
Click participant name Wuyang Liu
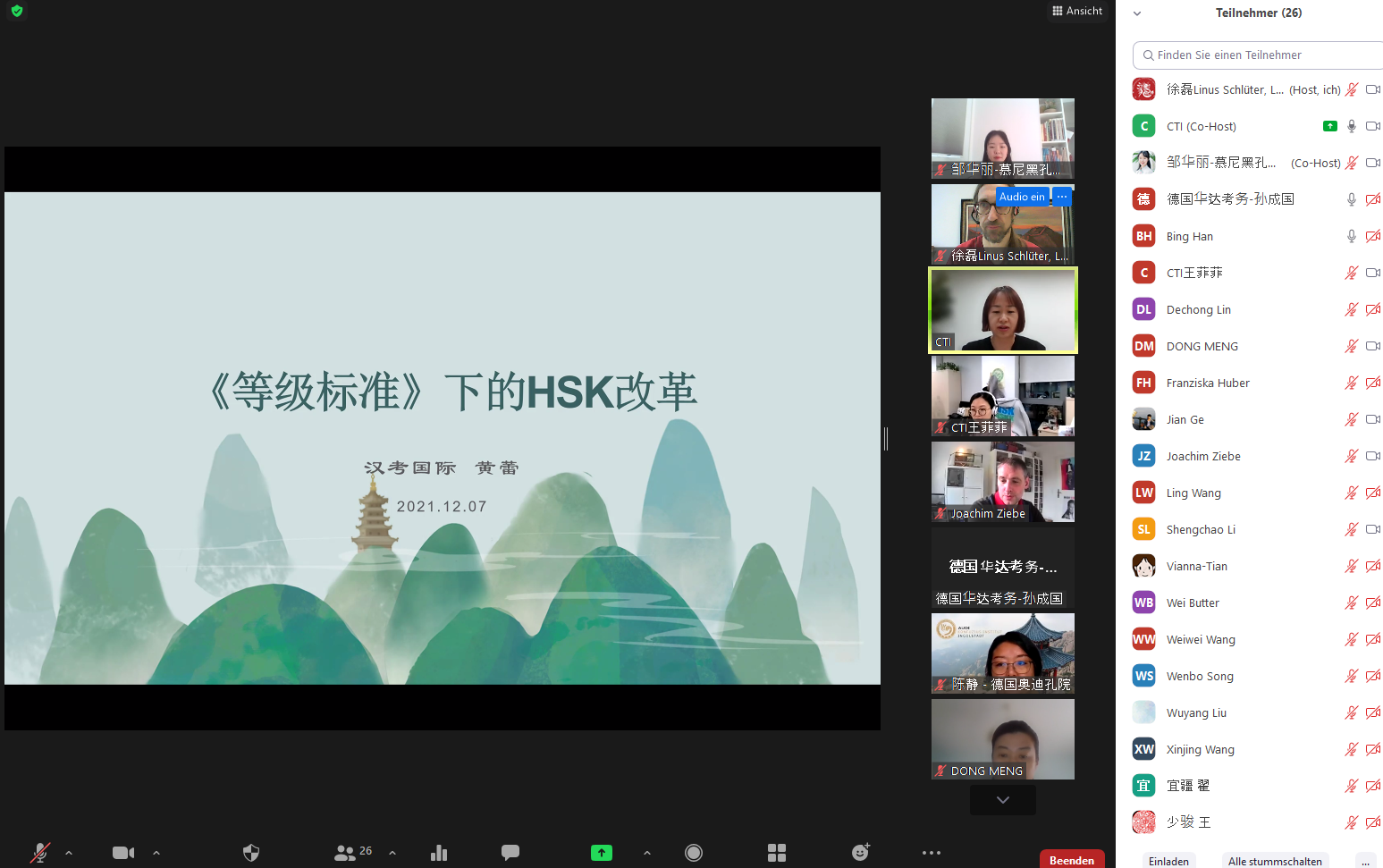coord(1196,712)
